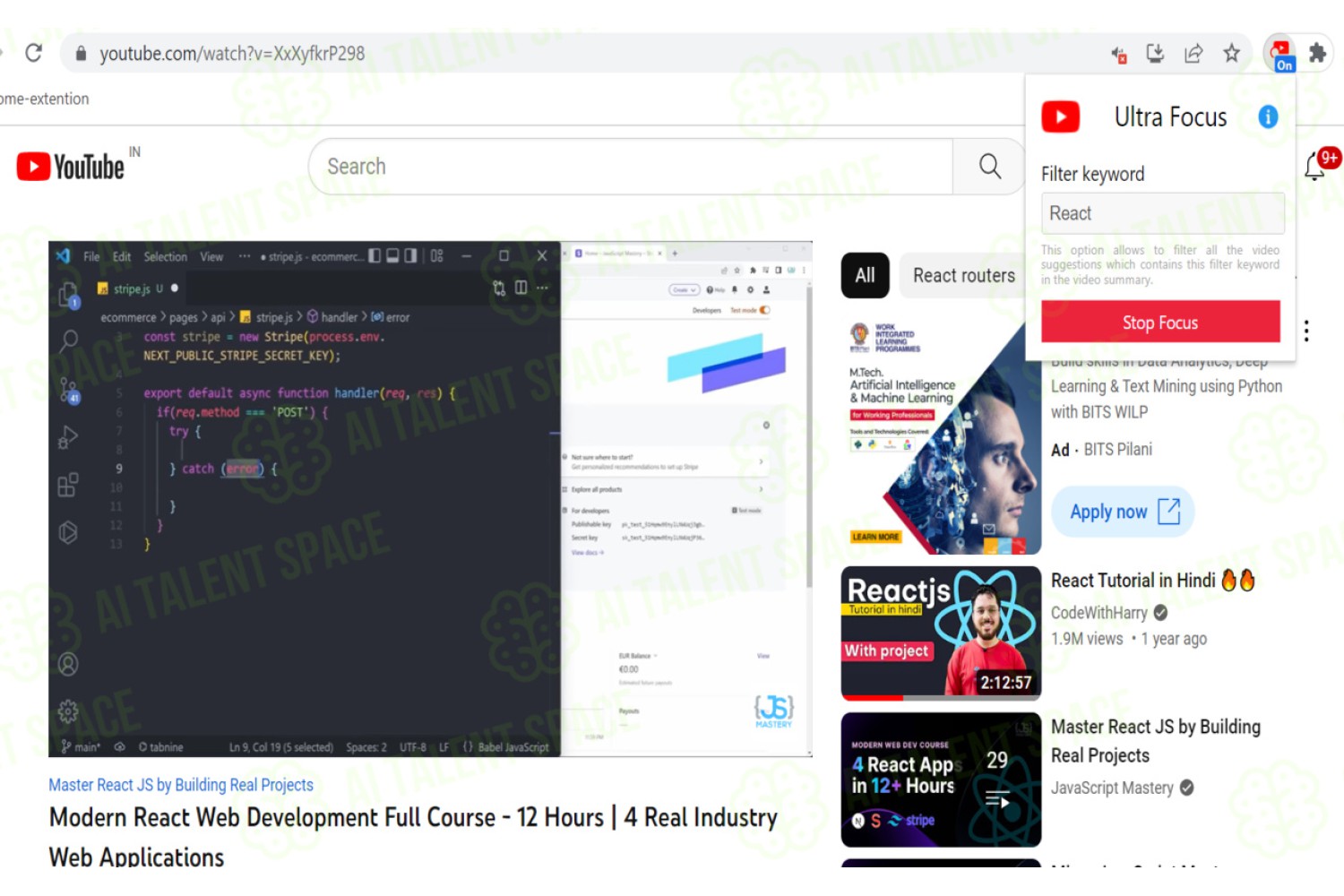Click the Ultra Focus info icon
The width and height of the screenshot is (1344, 896).
[x=1268, y=116]
